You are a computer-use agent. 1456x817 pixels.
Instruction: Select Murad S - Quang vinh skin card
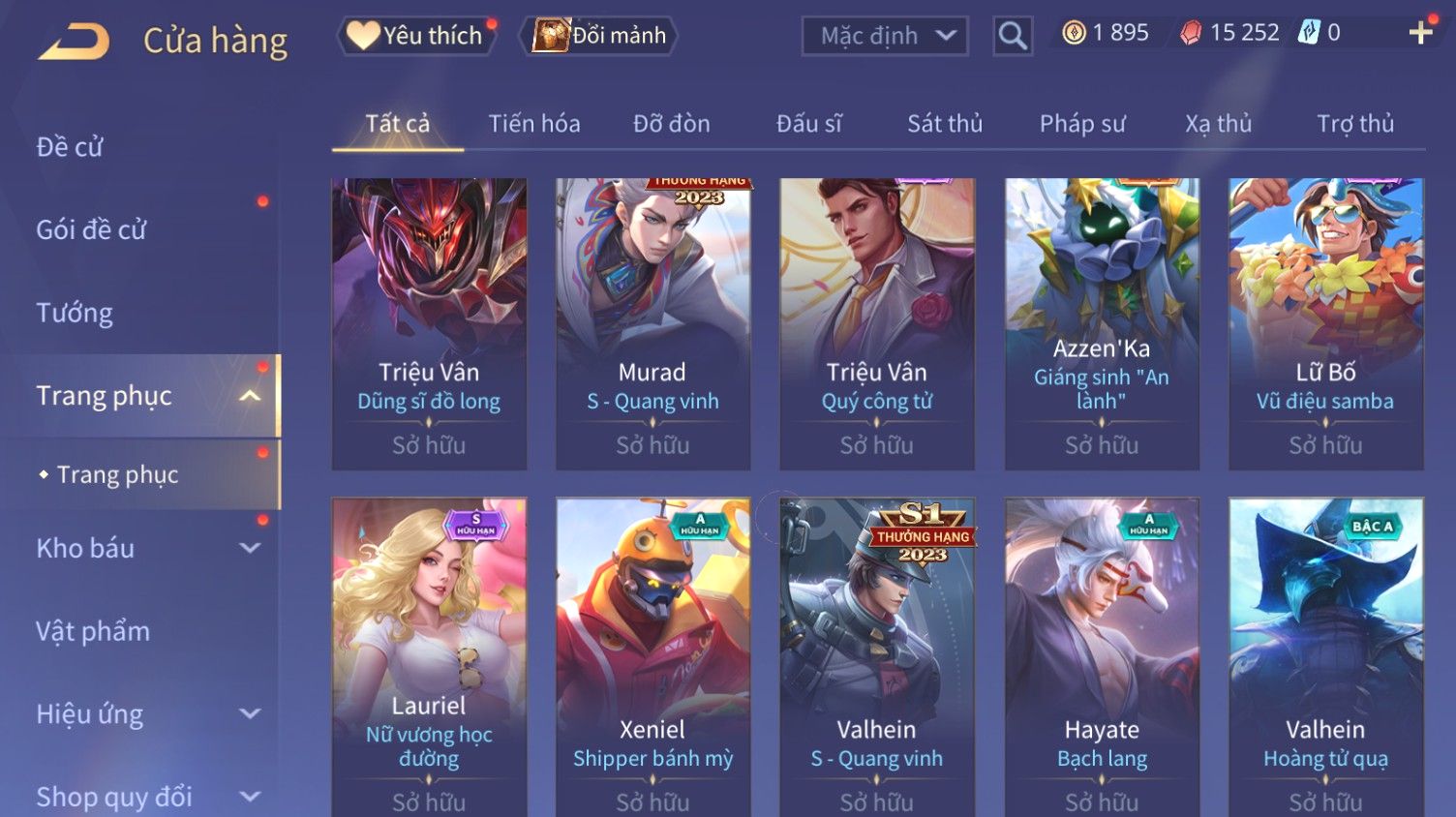click(652, 324)
